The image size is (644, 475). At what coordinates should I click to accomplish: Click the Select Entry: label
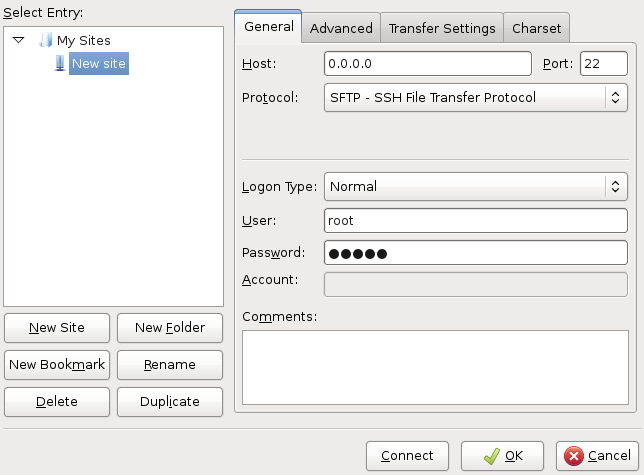coord(43,13)
